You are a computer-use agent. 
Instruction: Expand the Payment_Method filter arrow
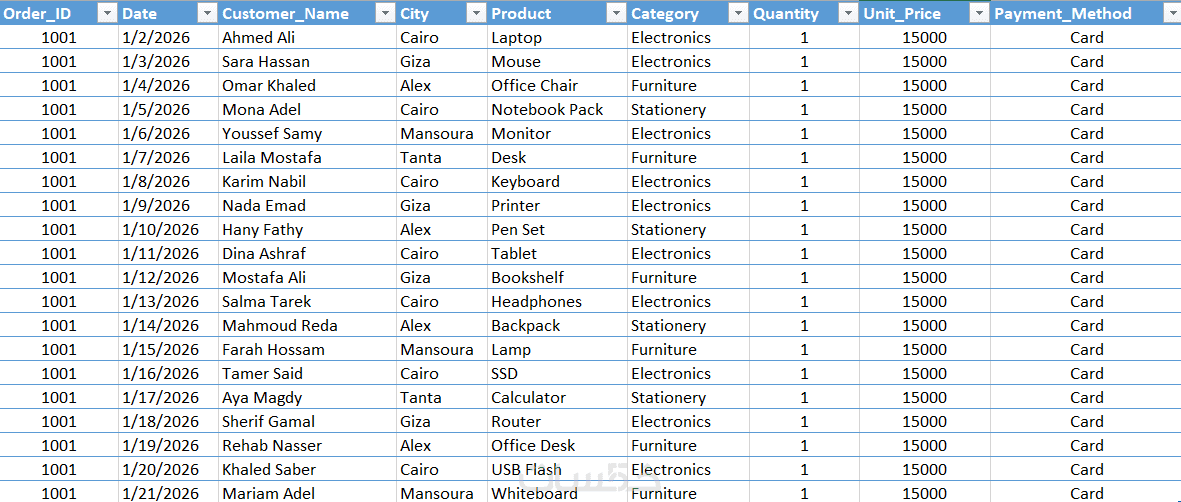tap(1171, 13)
